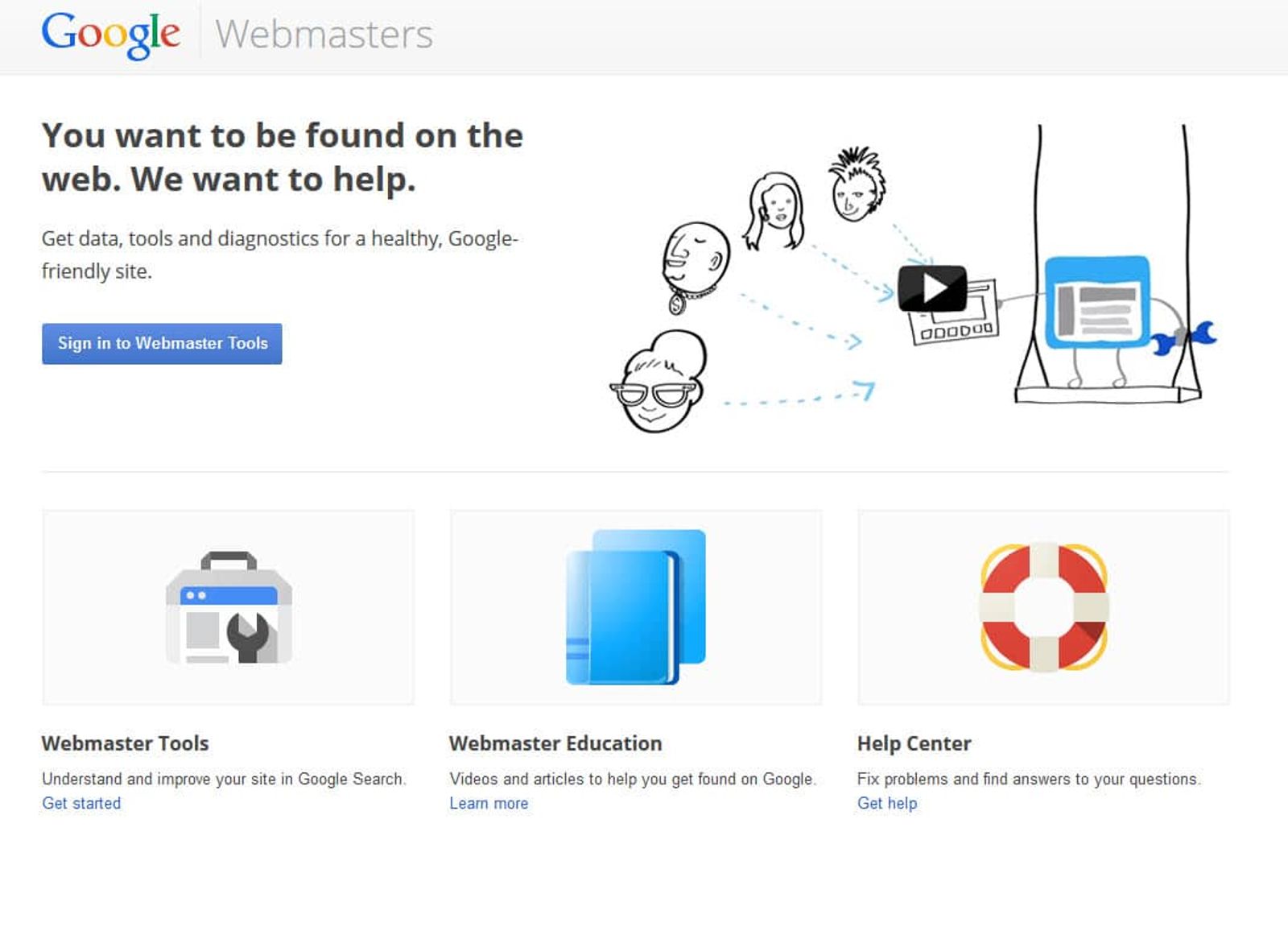Screen dimensions: 1288x931
Task: Click 'You want to be found' headline
Action: tap(283, 157)
